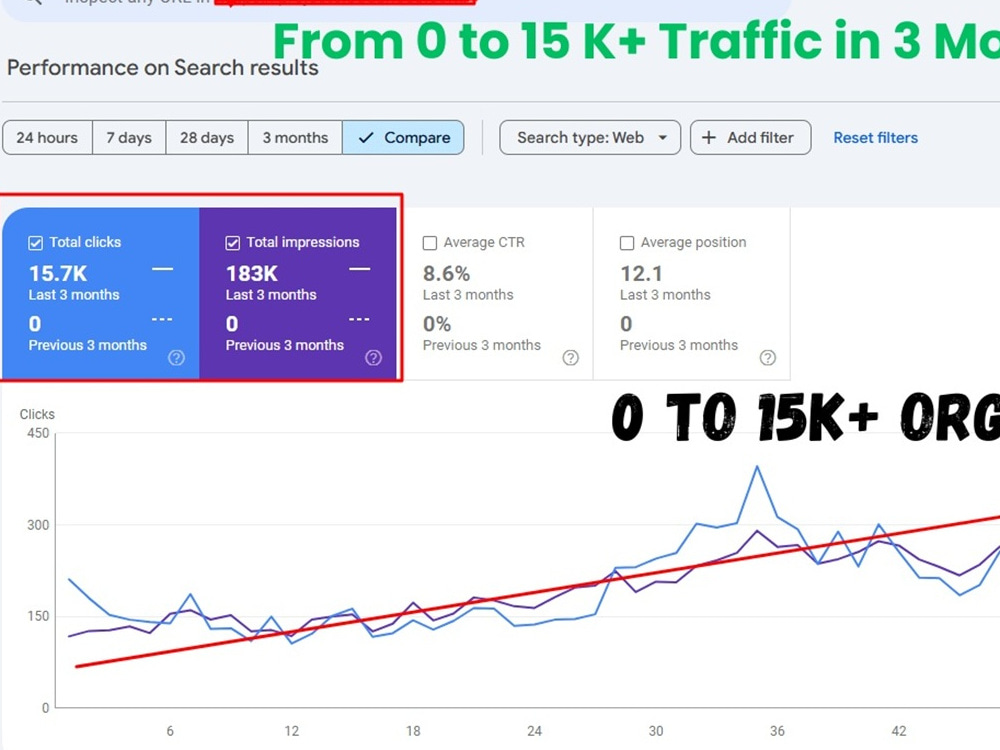This screenshot has width=1000, height=750.
Task: Uncheck the Total clicks checkbox
Action: pos(36,243)
